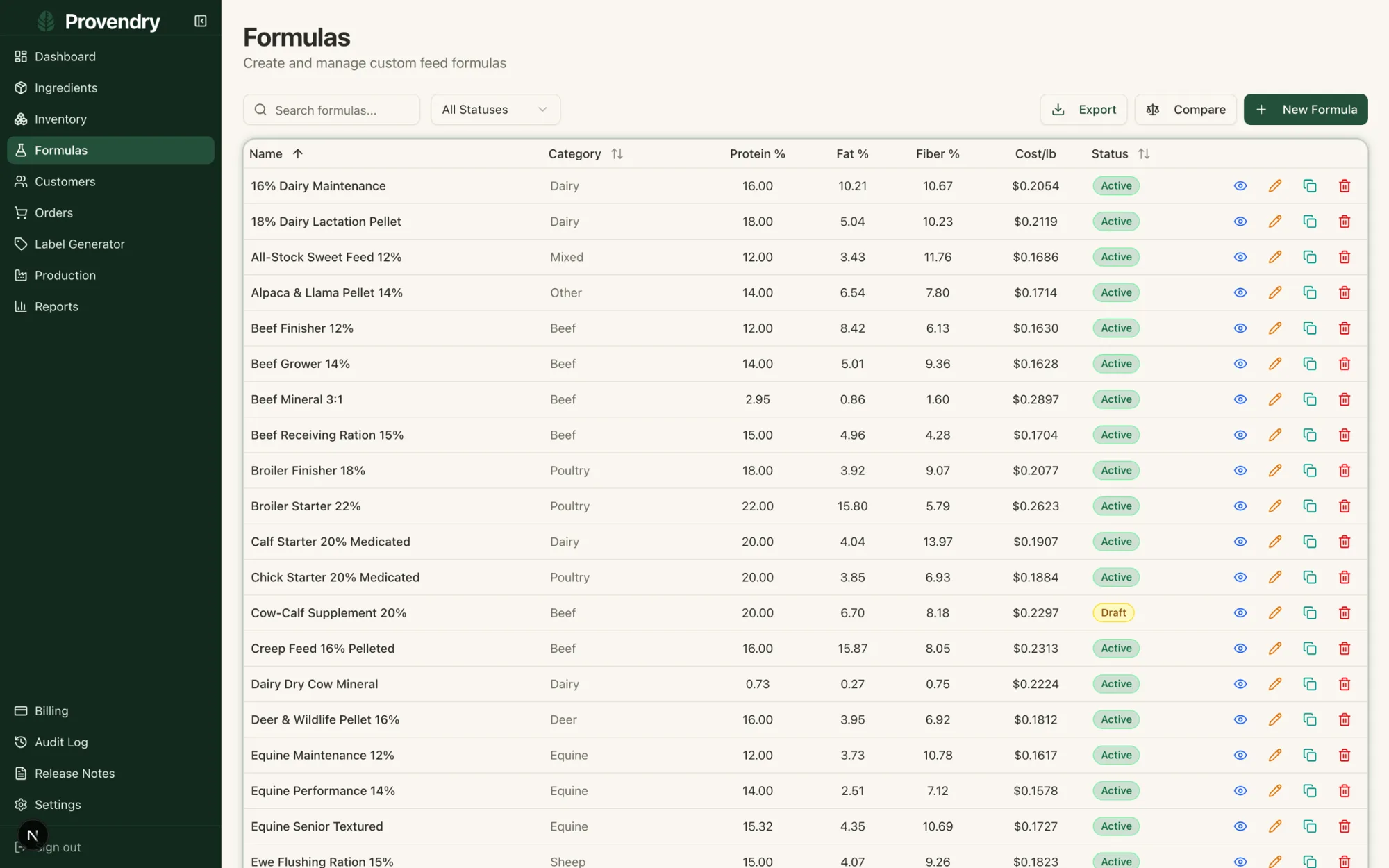View Deer & Wildlife Pellet 16%
Screen dimensions: 1389x868
pyautogui.click(x=1240, y=719)
